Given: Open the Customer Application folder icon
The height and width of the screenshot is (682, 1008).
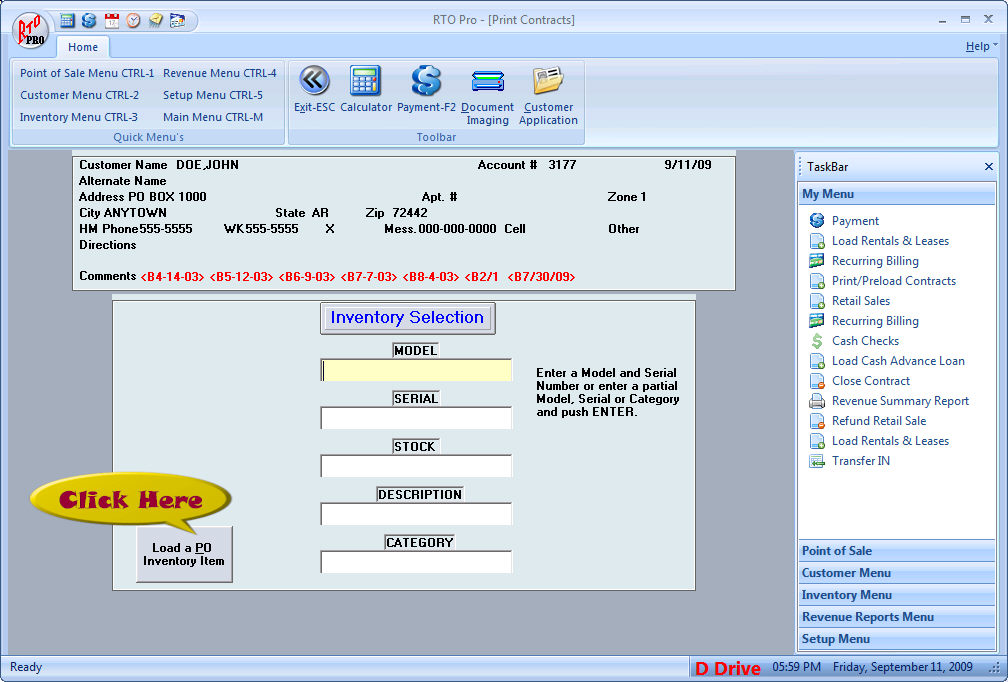Looking at the screenshot, I should [548, 82].
